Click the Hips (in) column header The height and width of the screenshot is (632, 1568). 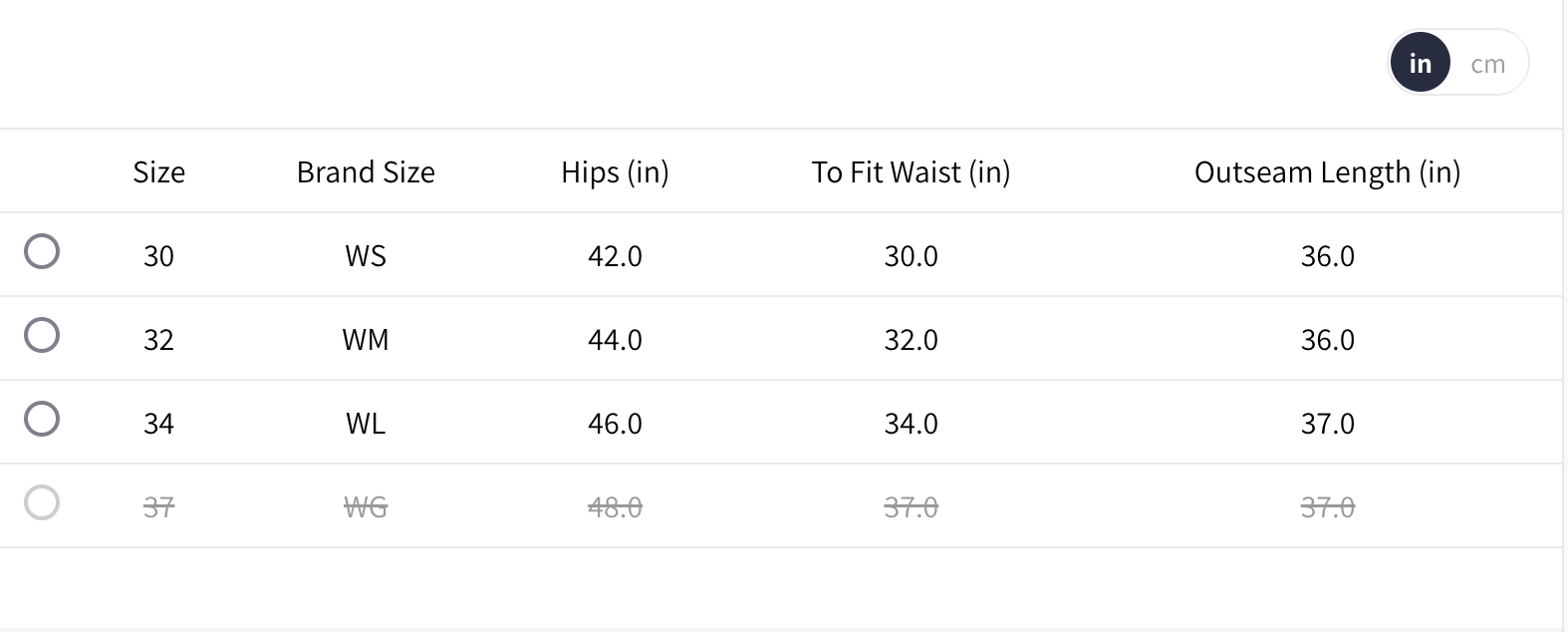click(615, 172)
